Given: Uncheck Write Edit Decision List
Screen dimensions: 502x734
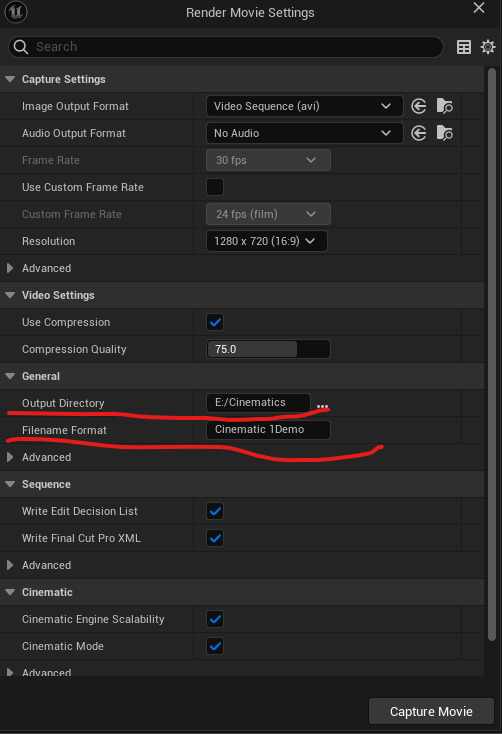Looking at the screenshot, I should (215, 511).
